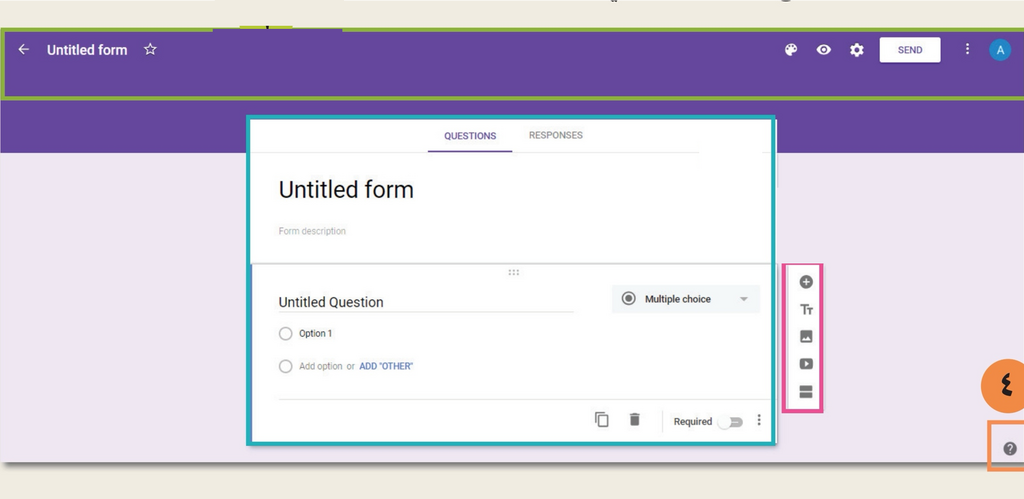Viewport: 1024px width, 499px height.
Task: Add a question with the plus icon
Action: (806, 282)
